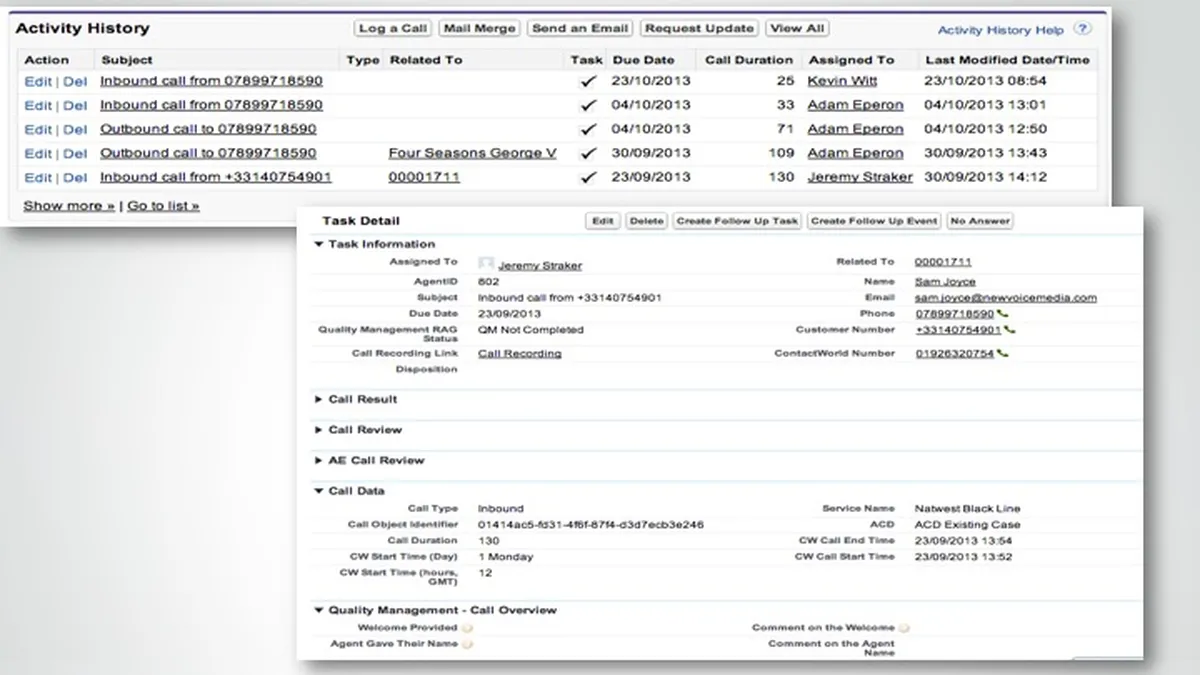Click the Send an Email button
Image resolution: width=1200 pixels, height=675 pixels.
pos(581,29)
